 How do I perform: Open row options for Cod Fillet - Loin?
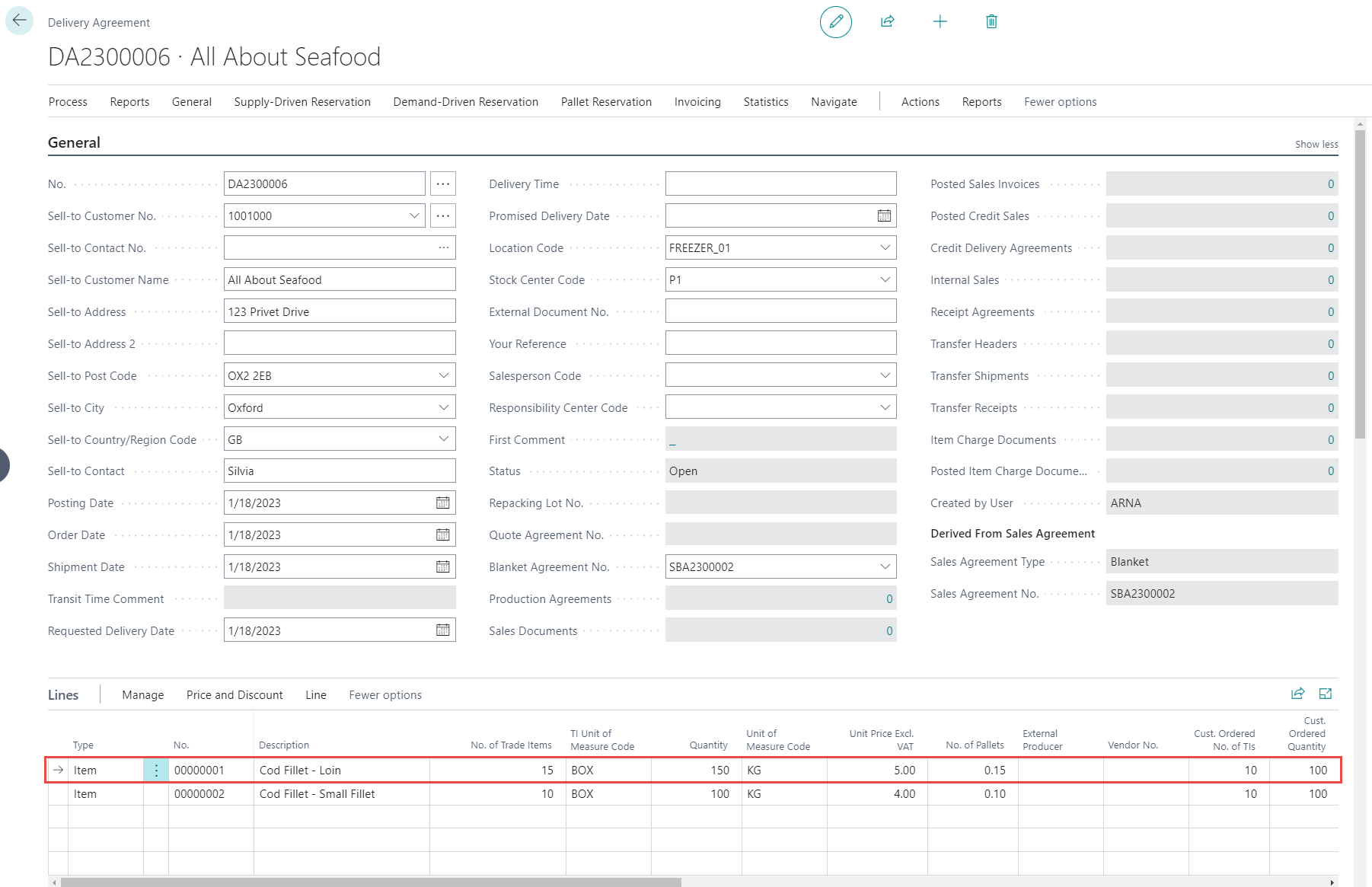pos(156,771)
